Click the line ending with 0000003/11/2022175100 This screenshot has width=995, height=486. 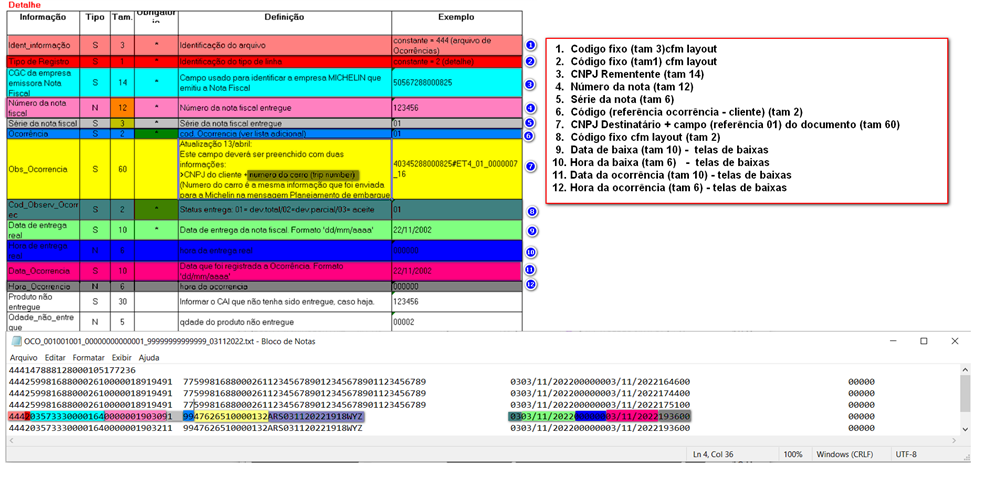point(442,405)
